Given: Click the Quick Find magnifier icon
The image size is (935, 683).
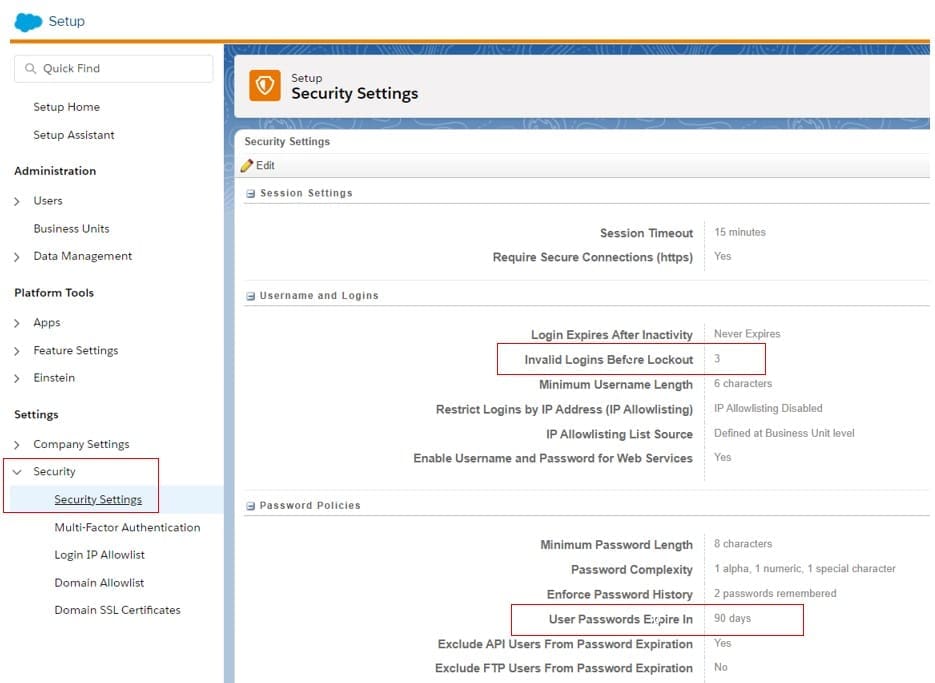Looking at the screenshot, I should [31, 69].
